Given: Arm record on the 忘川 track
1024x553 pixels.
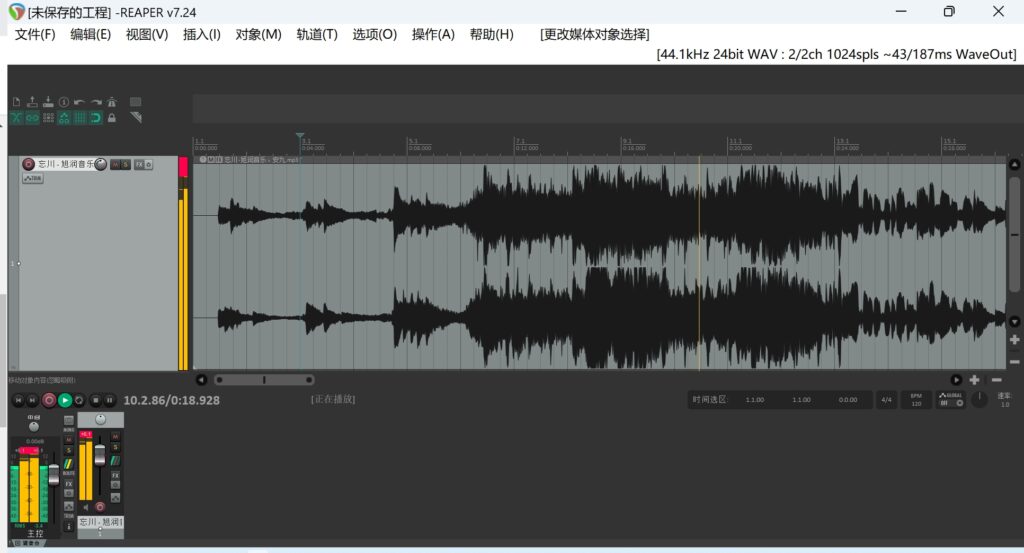Looking at the screenshot, I should click(x=28, y=164).
